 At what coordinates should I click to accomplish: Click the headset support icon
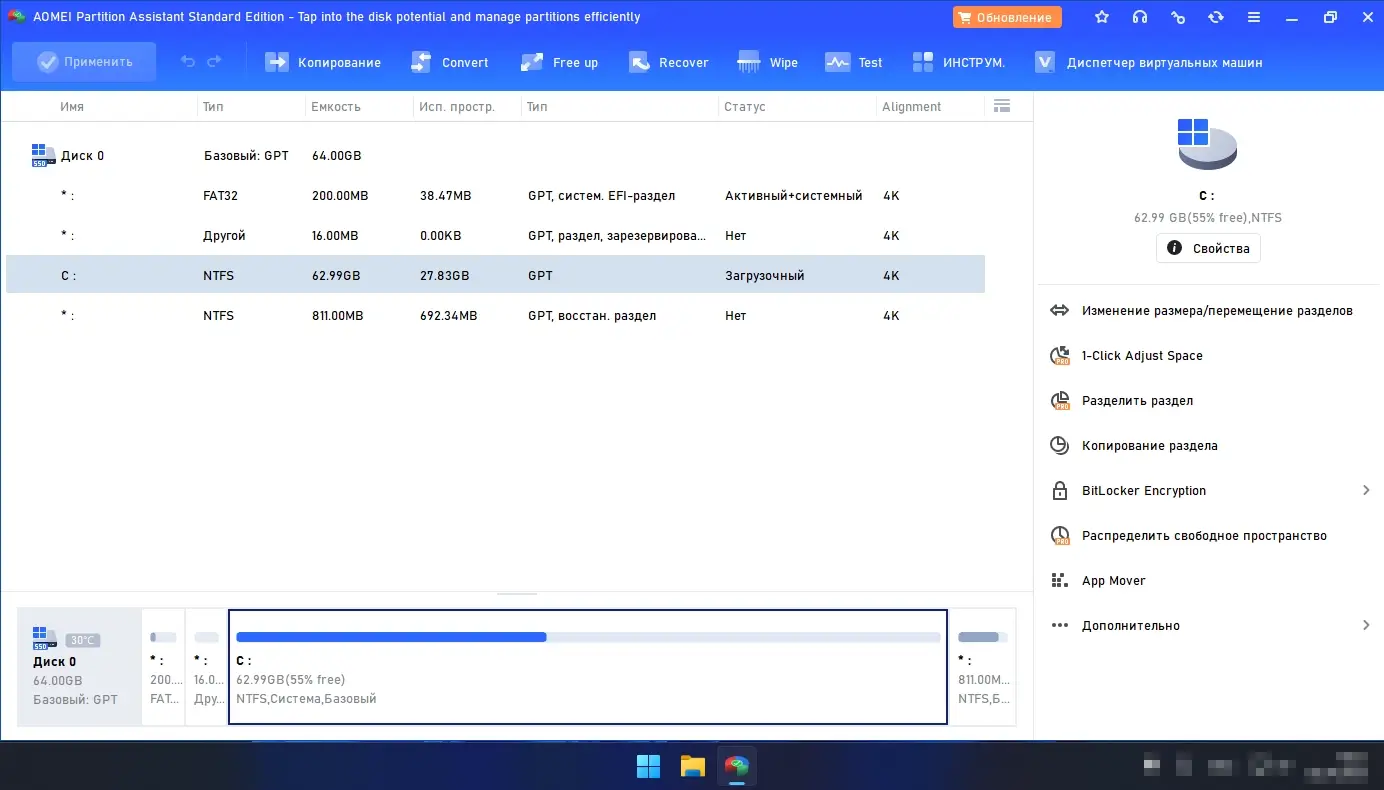coord(1140,17)
